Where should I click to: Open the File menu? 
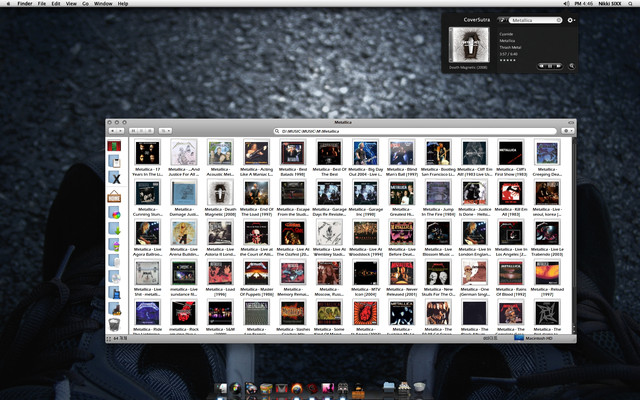pos(42,4)
